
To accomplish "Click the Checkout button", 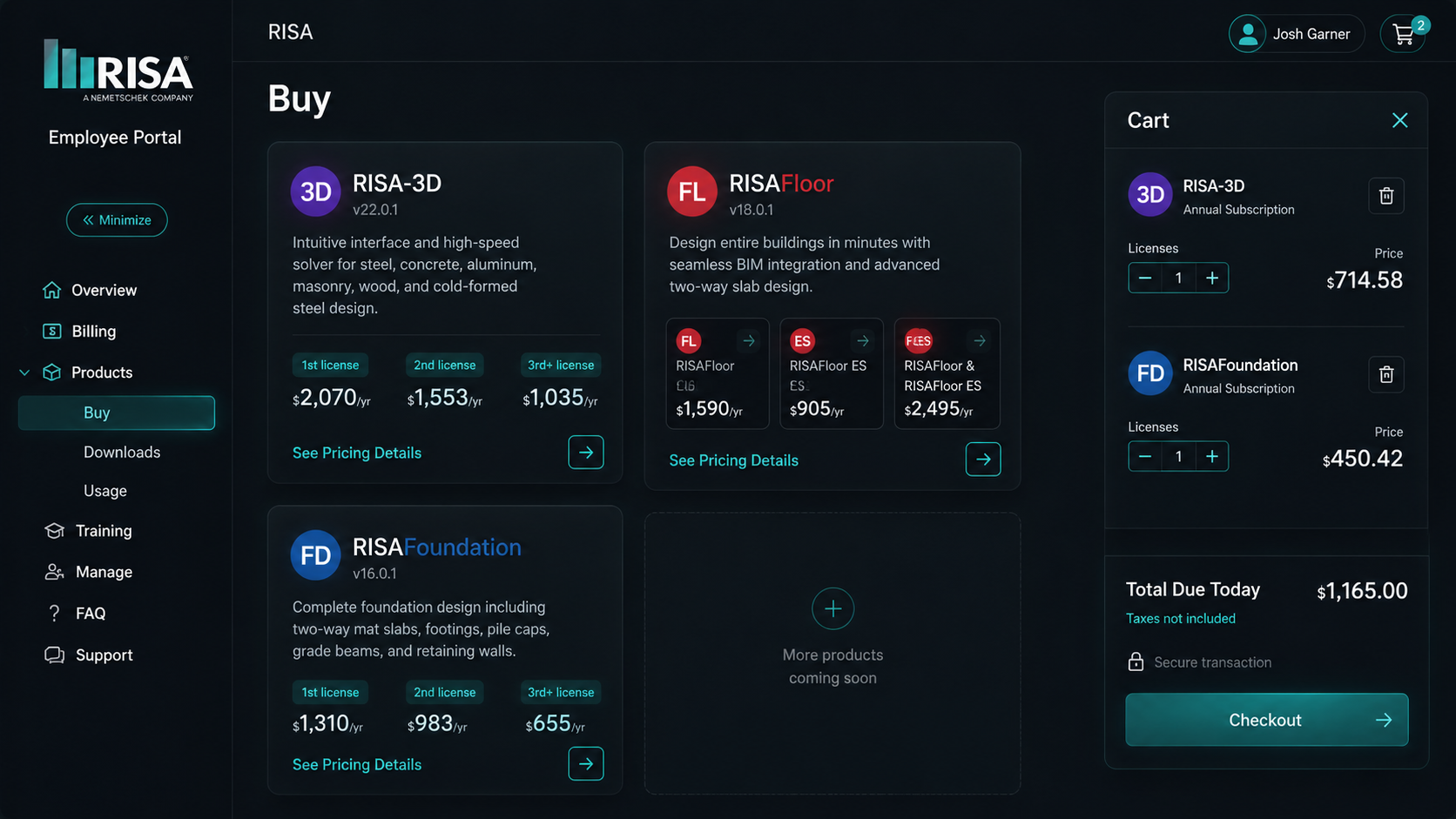I will (1266, 720).
